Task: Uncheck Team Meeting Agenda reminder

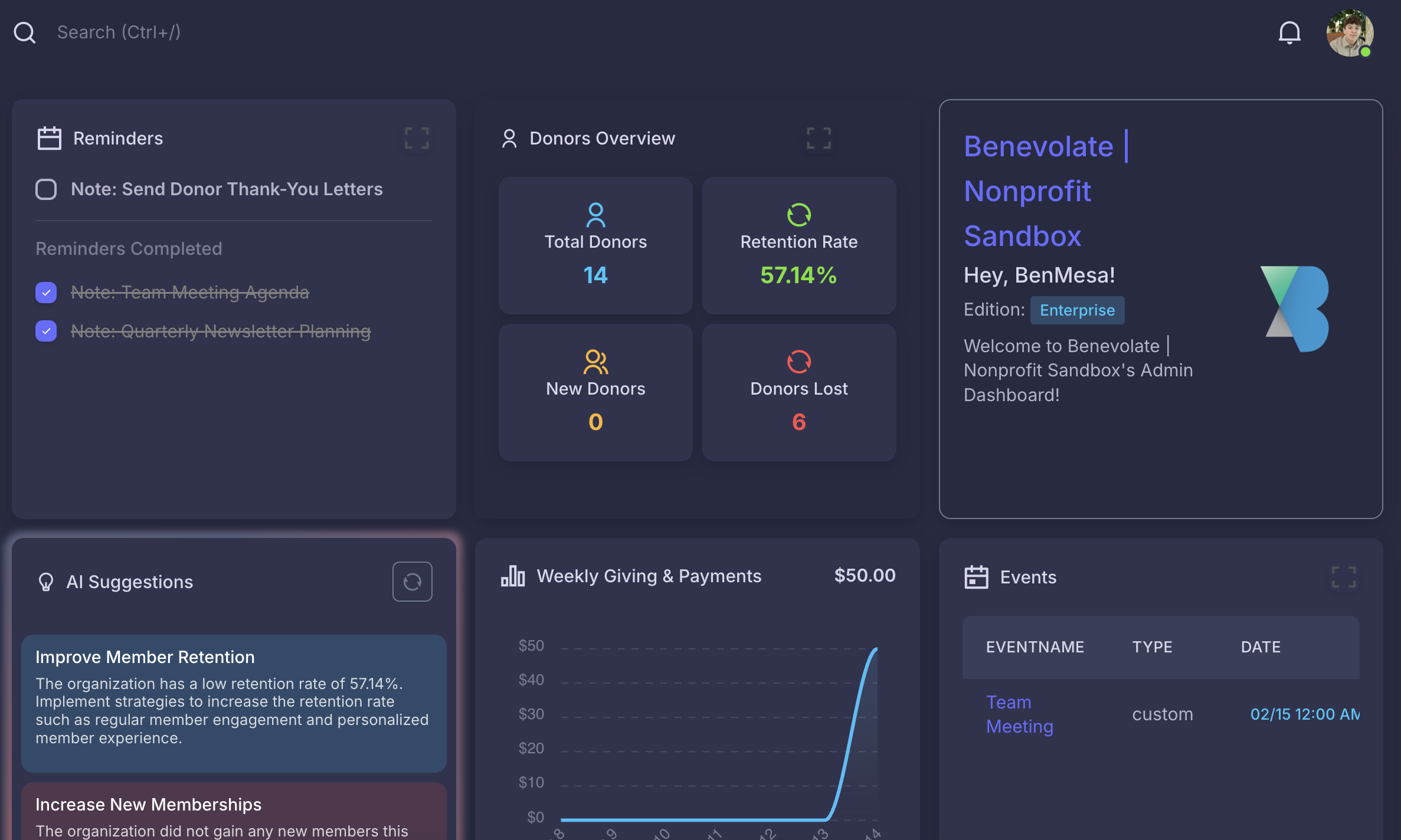Action: 46,292
